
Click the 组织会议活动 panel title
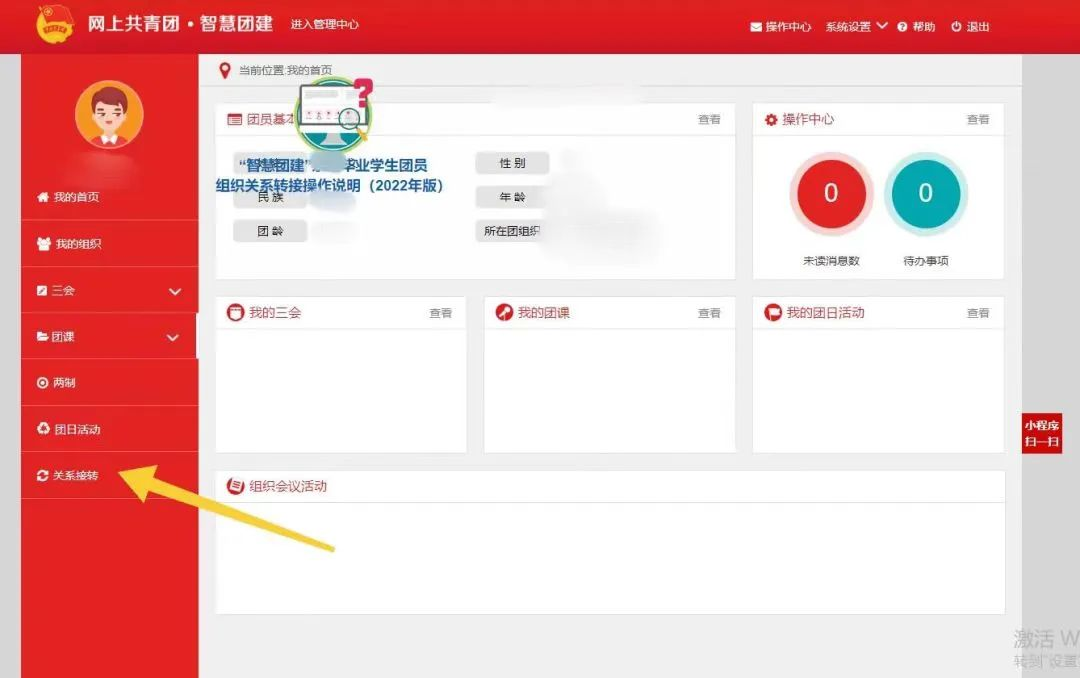point(288,486)
